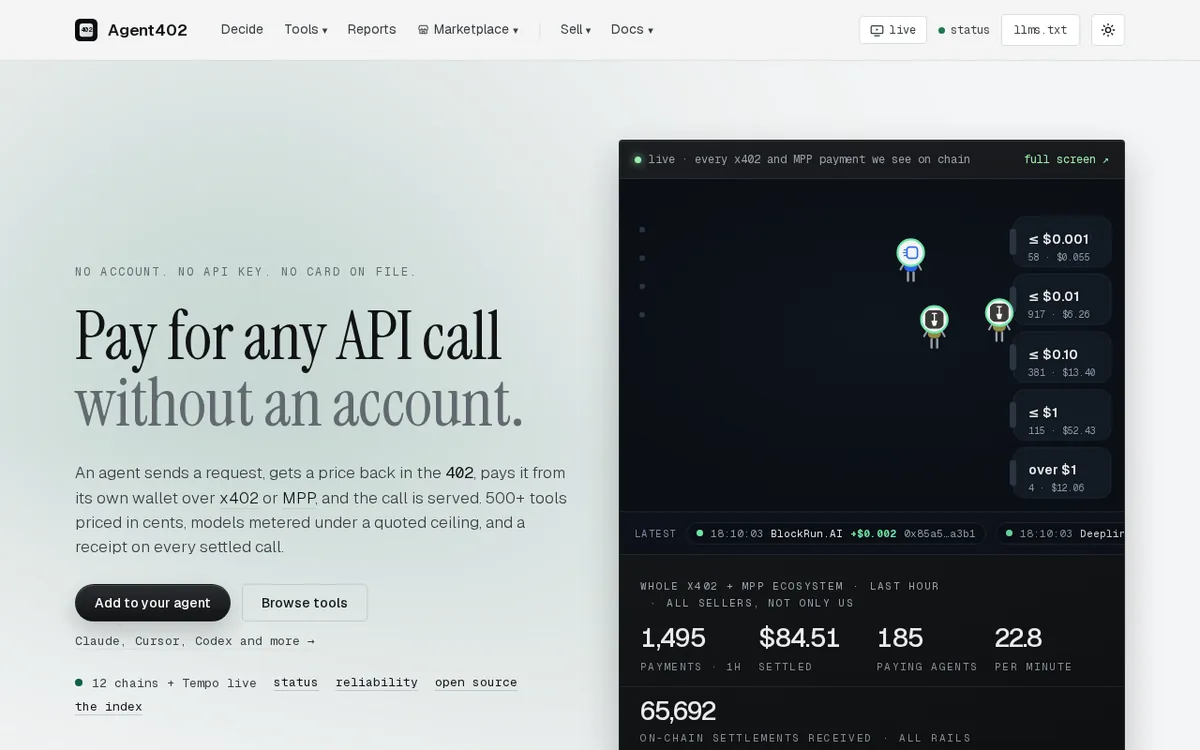
Task: Select the over $1 price bucket
Action: (1064, 474)
